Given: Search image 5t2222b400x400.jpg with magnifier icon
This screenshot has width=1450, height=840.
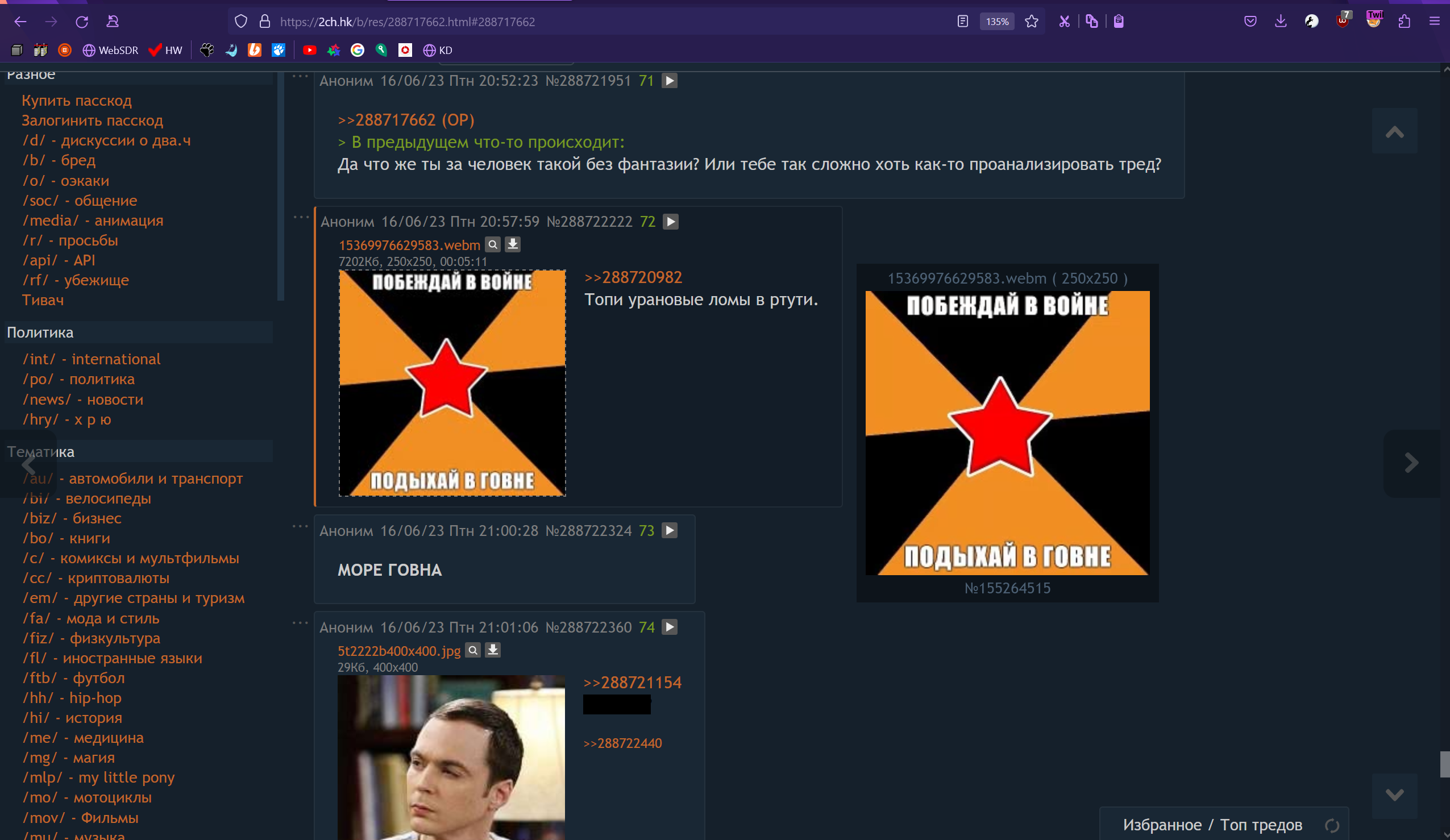Looking at the screenshot, I should tap(473, 650).
